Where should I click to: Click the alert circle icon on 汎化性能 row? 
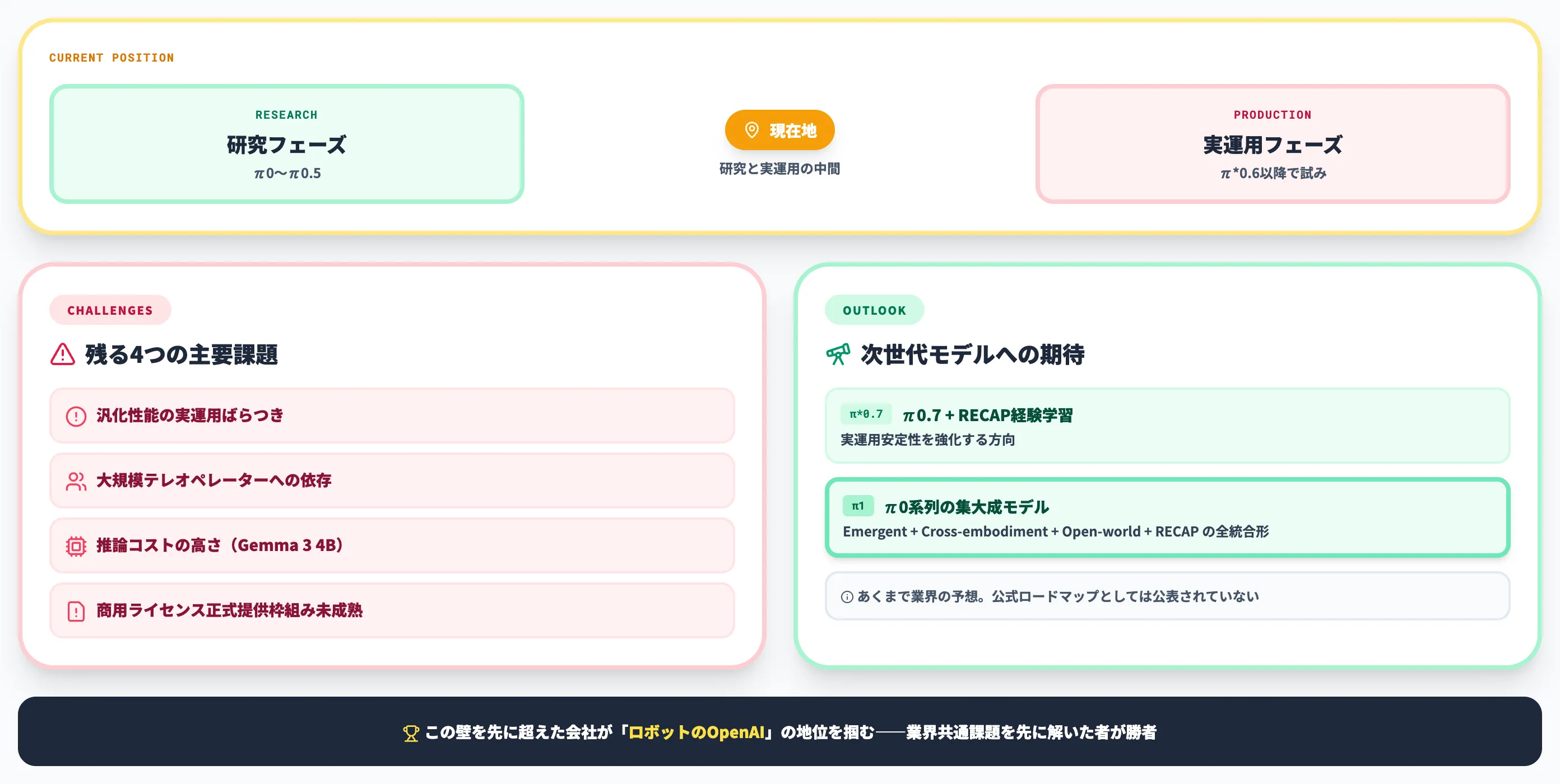point(76,416)
